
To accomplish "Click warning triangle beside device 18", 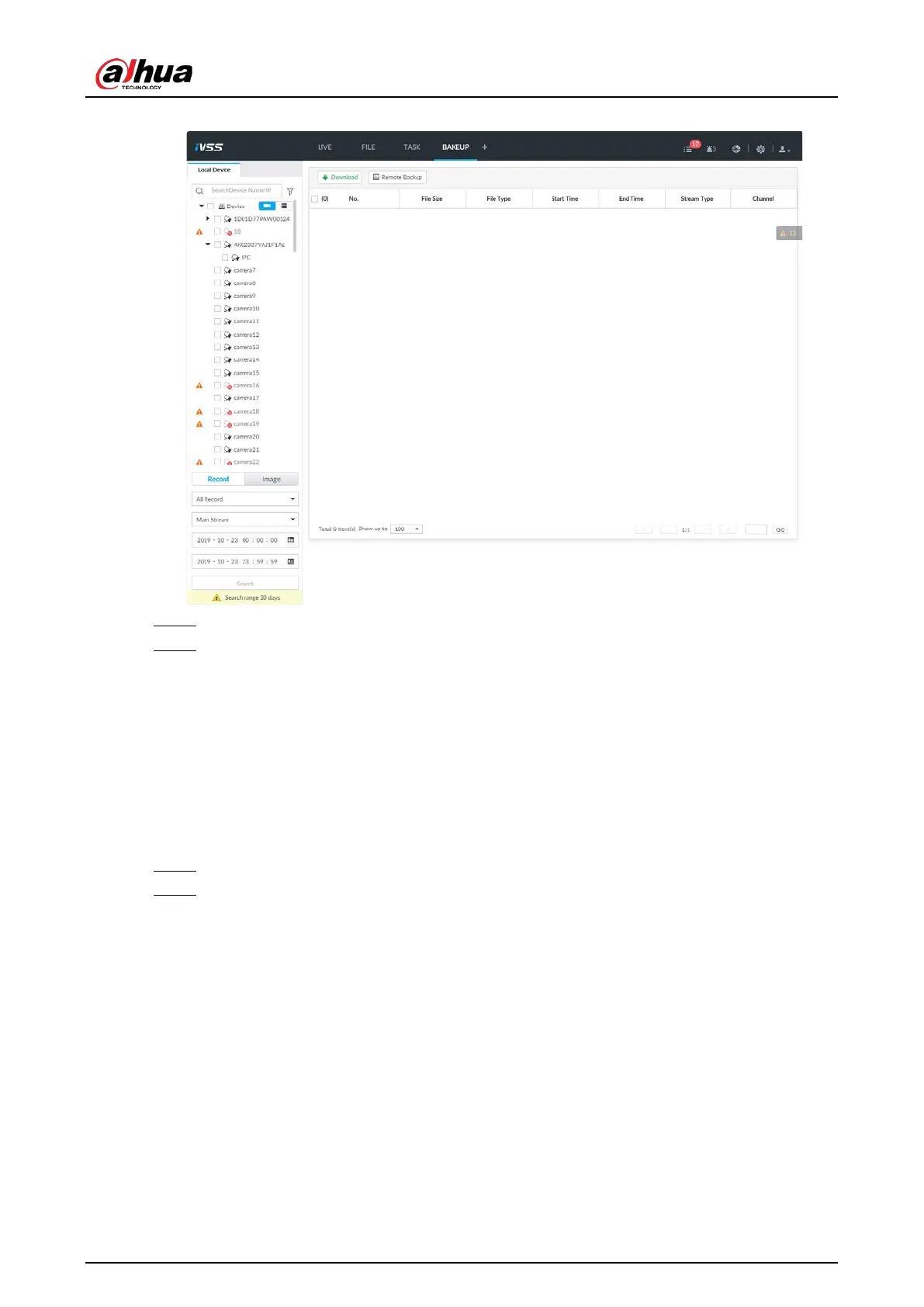I will pos(199,232).
